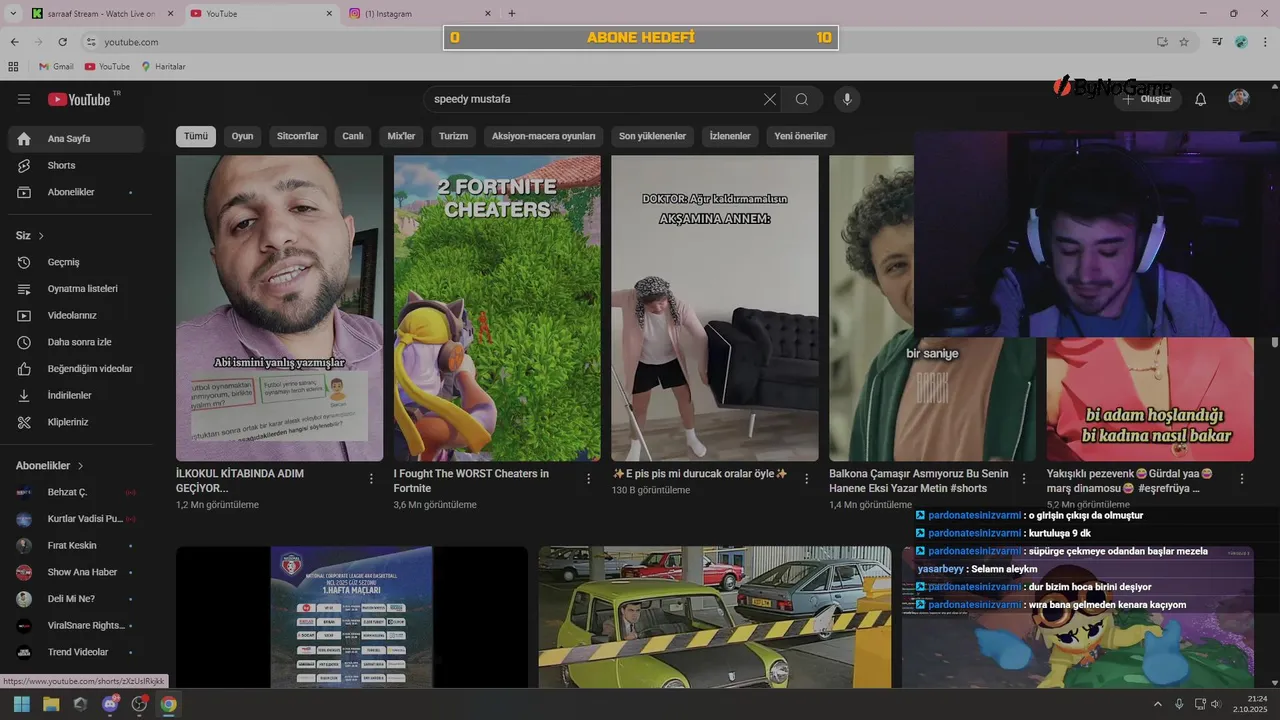
Task: Click the Oluştur create button
Action: pyautogui.click(x=1148, y=99)
